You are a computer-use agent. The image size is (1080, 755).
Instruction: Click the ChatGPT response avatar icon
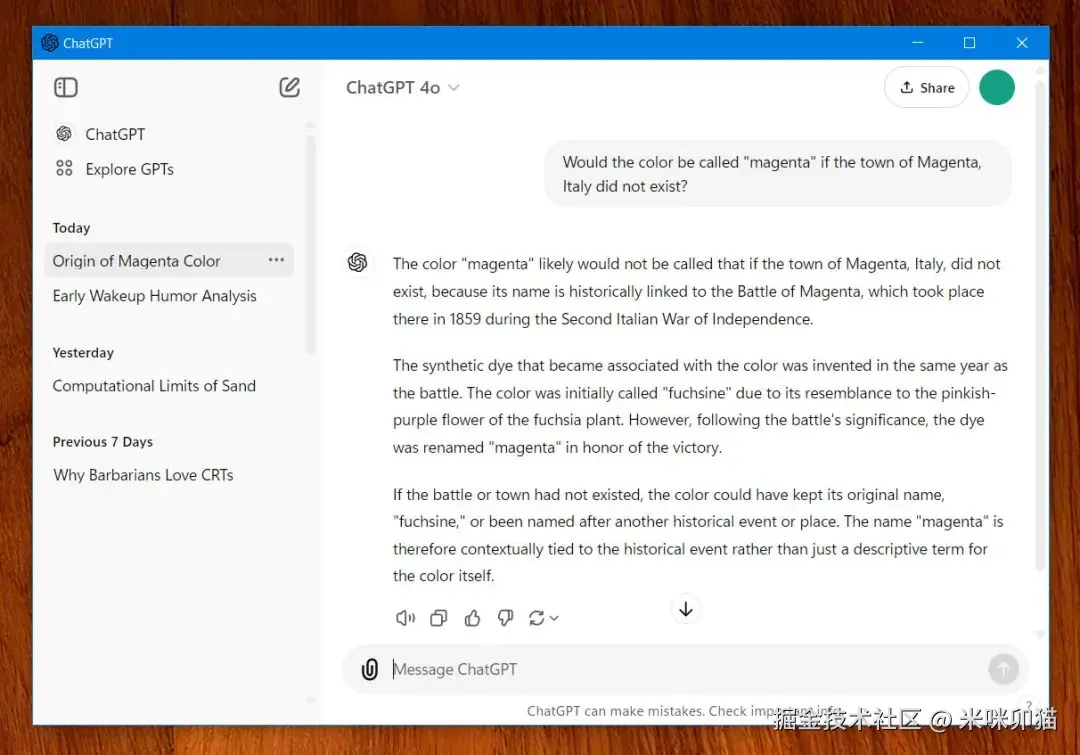point(357,262)
